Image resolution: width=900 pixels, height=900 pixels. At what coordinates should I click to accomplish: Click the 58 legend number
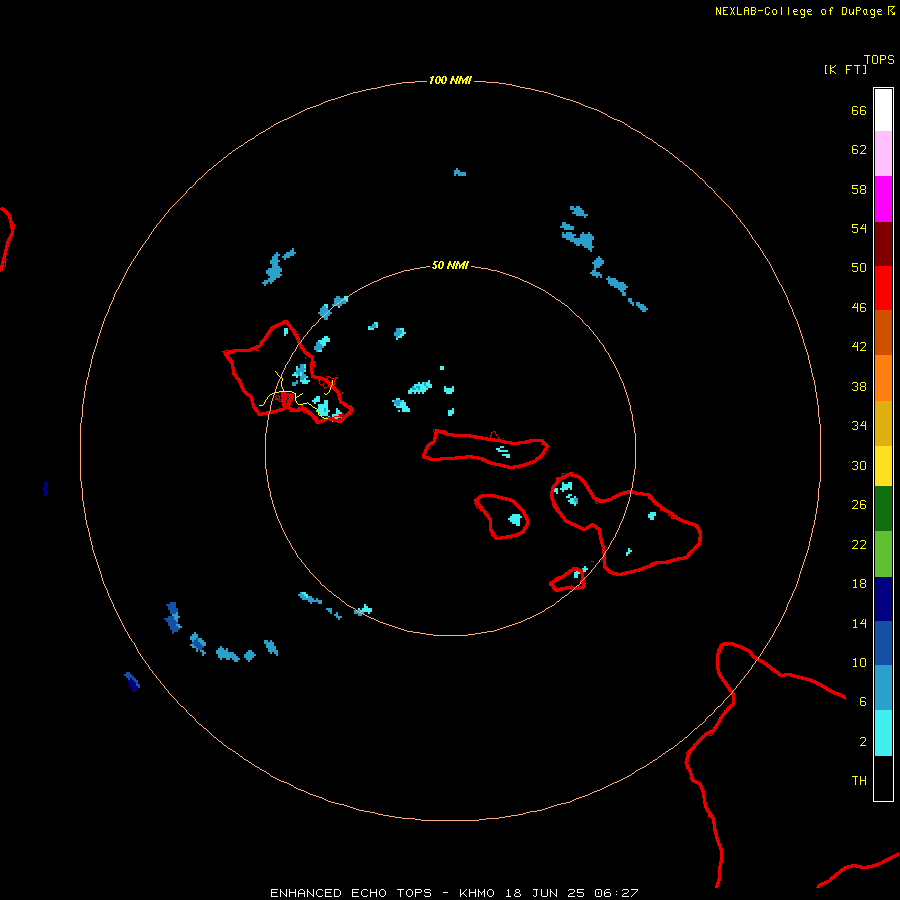click(x=859, y=189)
